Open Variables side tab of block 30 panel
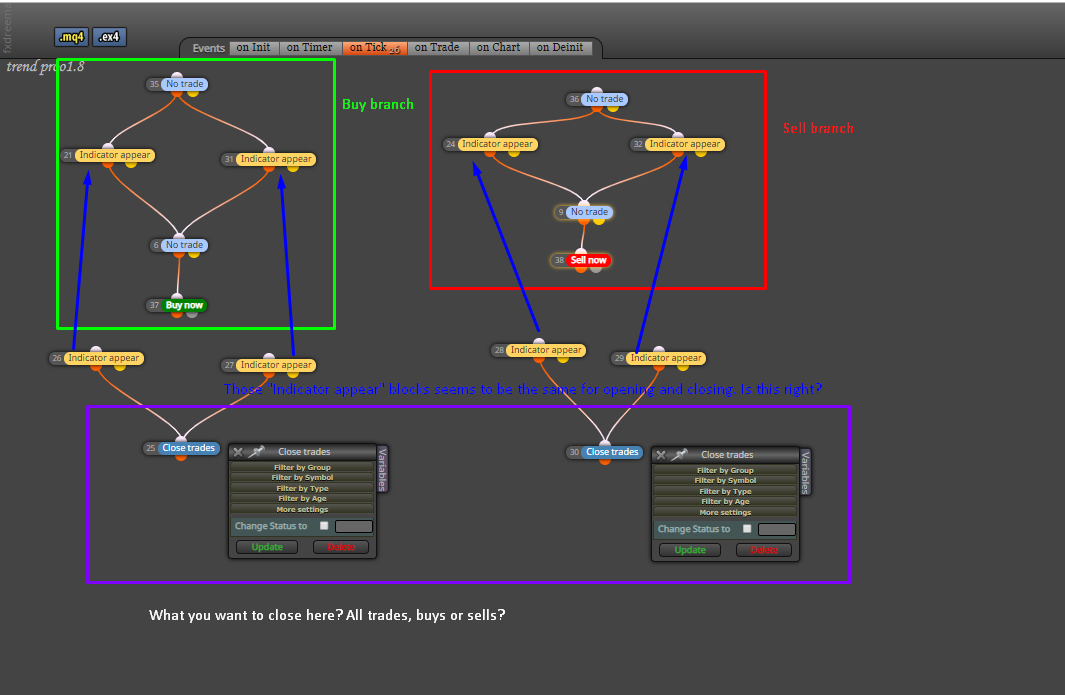This screenshot has height=695, width=1065. tap(806, 471)
